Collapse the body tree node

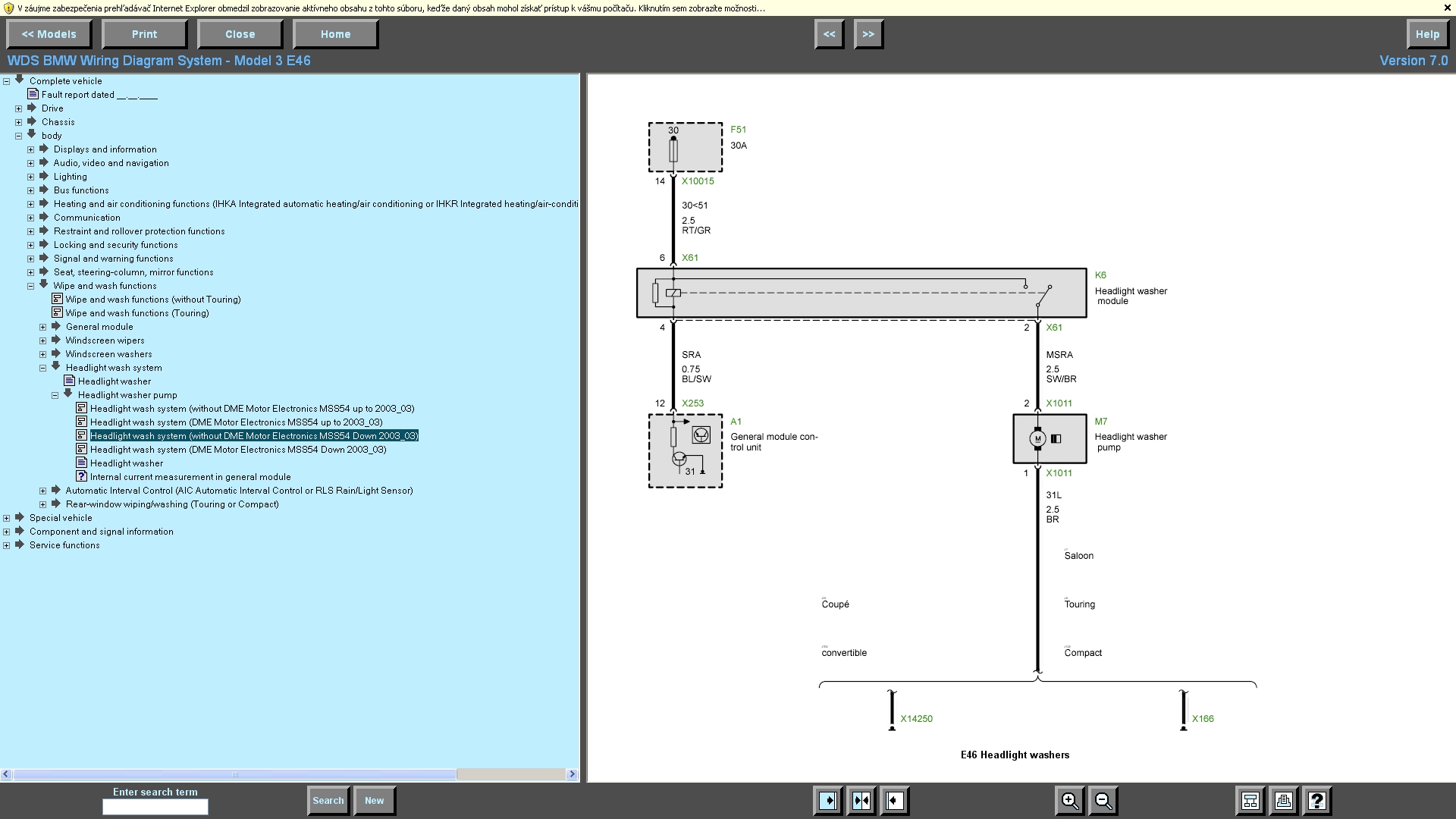click(x=19, y=136)
